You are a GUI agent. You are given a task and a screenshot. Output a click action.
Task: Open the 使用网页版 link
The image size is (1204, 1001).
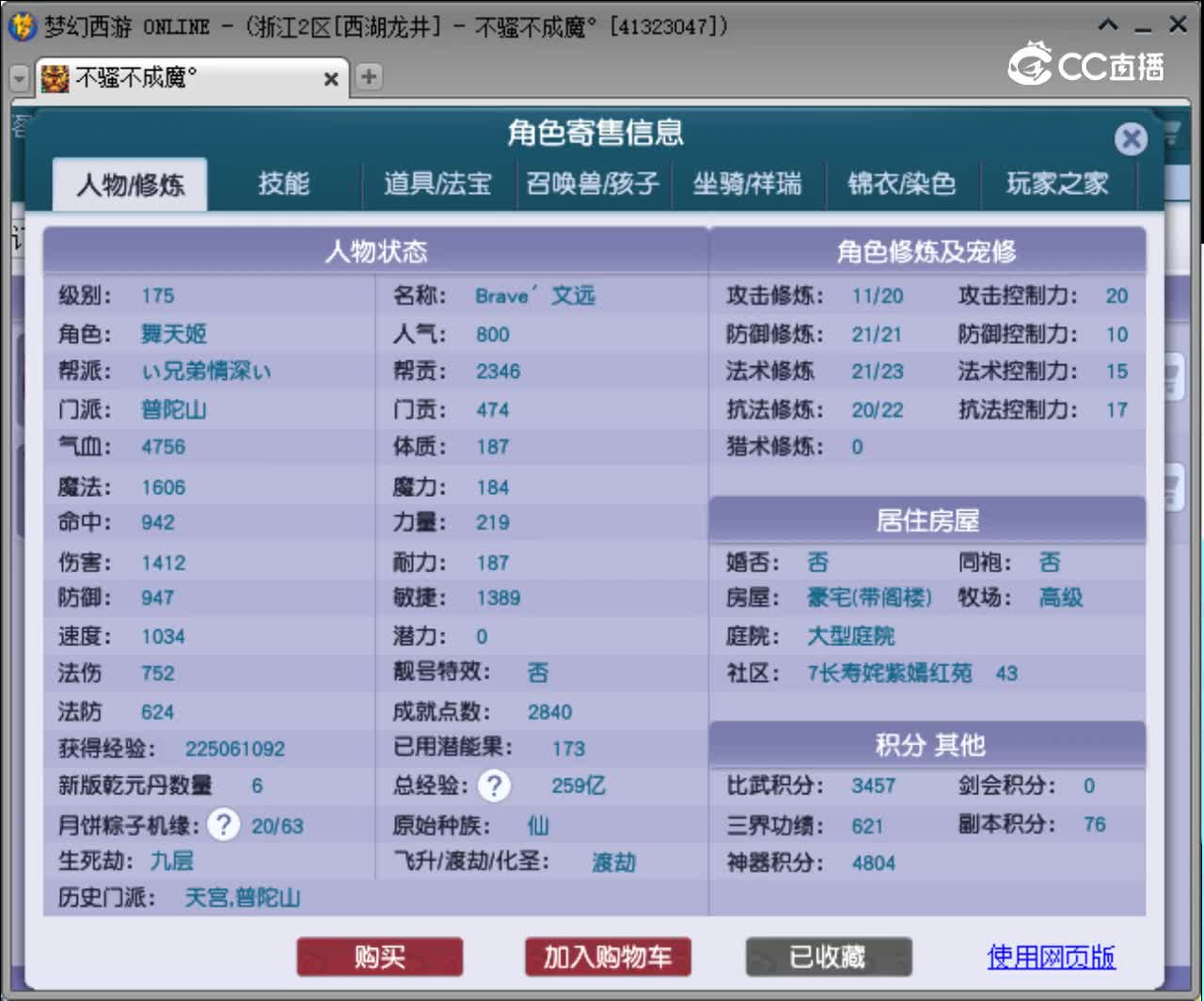pos(1051,957)
